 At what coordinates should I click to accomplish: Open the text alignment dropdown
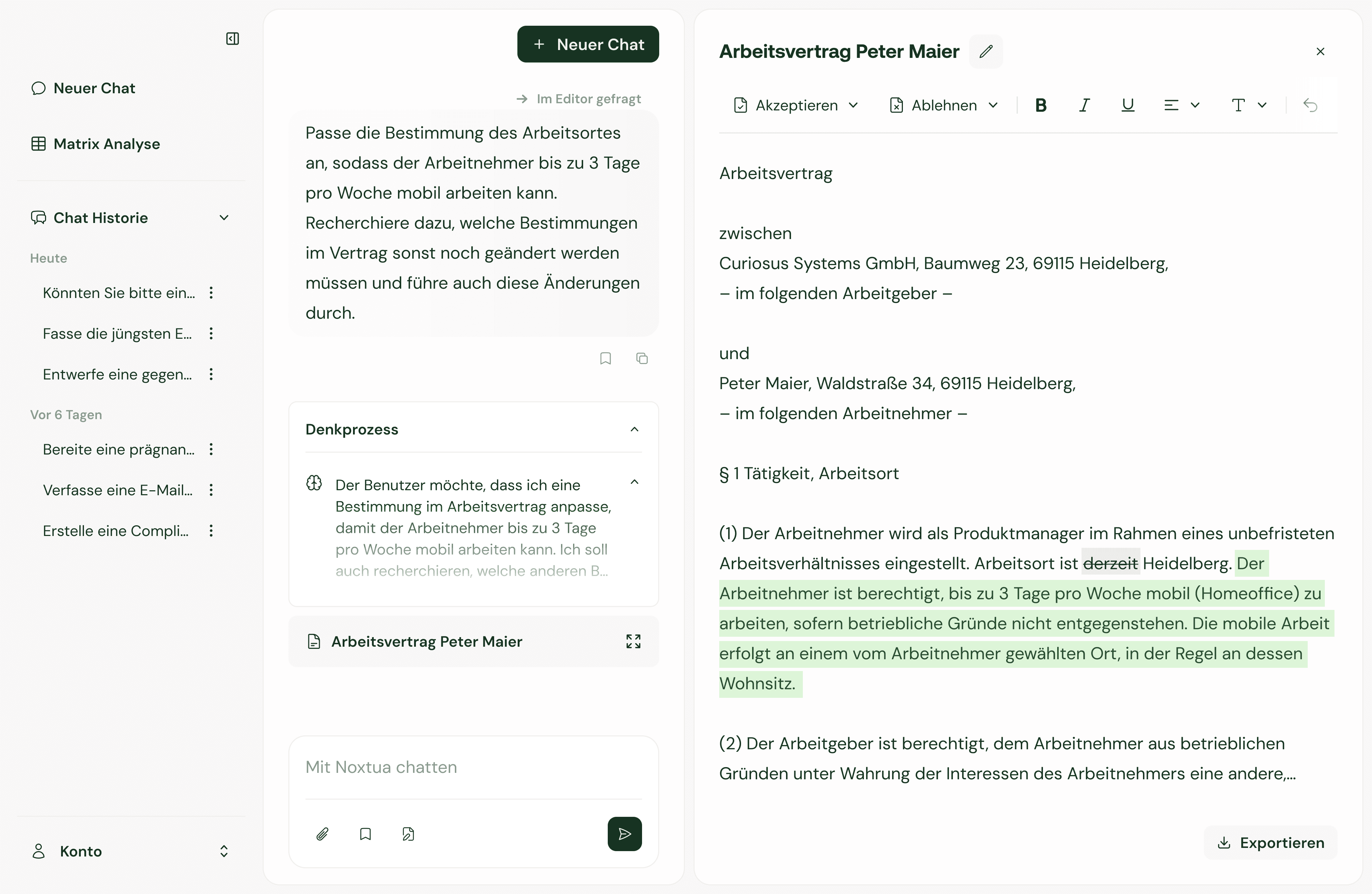pos(1181,105)
